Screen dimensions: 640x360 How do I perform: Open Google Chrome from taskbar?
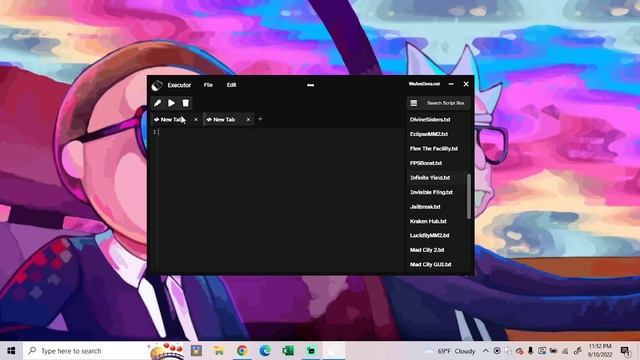click(x=242, y=351)
